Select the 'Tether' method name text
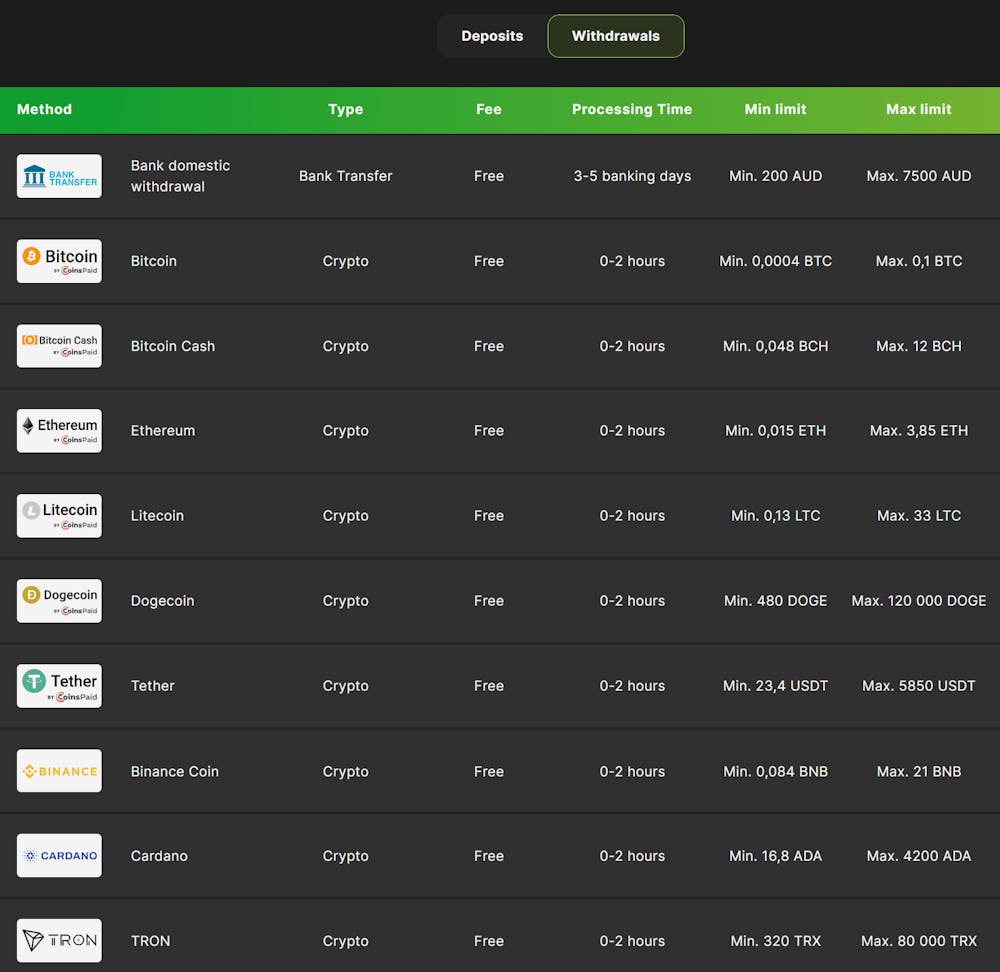 point(152,686)
